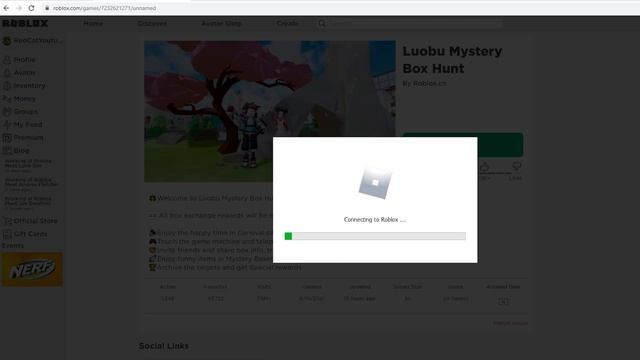The width and height of the screenshot is (640, 360).
Task: Click the Report Abuse link
Action: click(x=510, y=323)
